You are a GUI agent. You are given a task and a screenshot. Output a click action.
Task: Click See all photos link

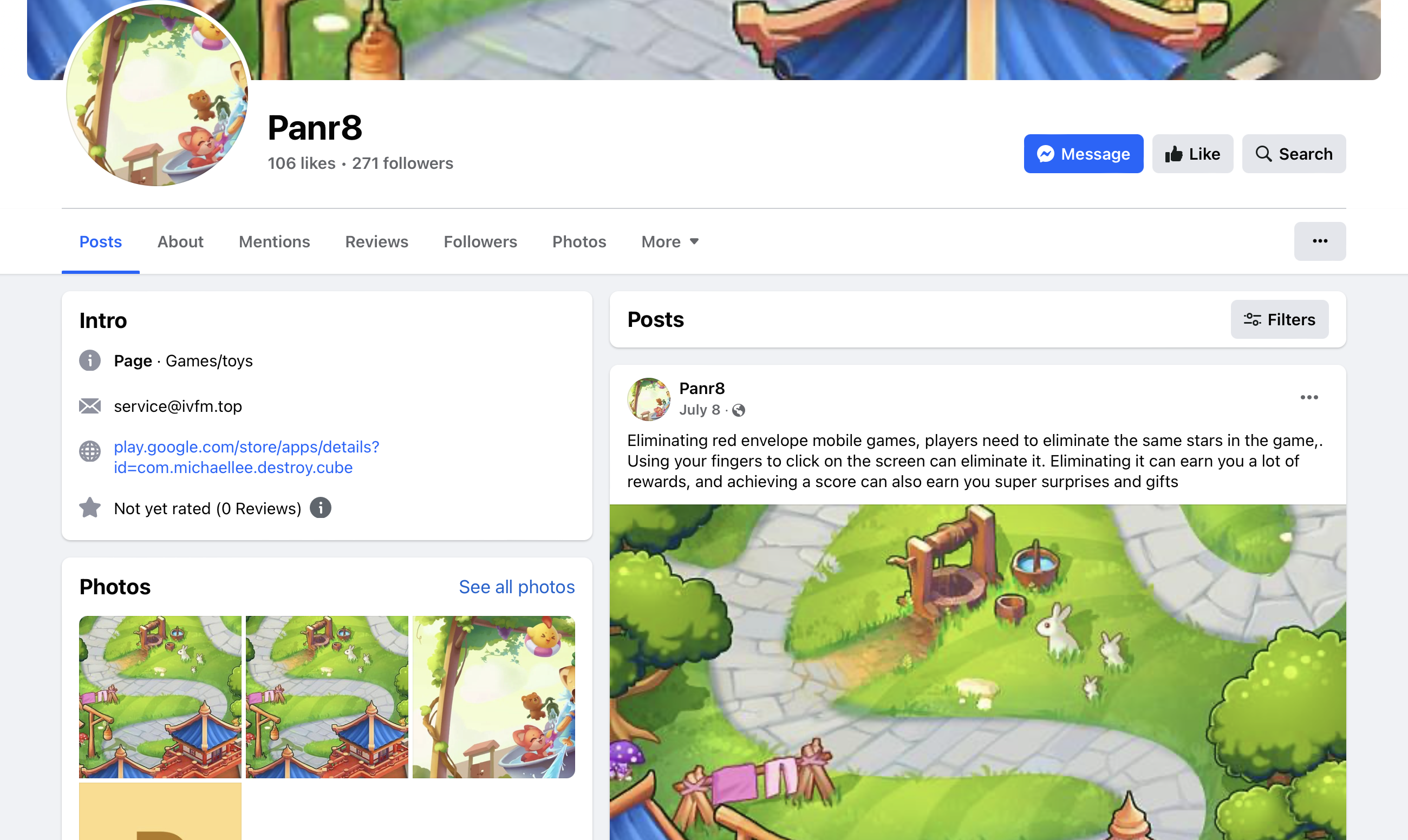point(517,587)
